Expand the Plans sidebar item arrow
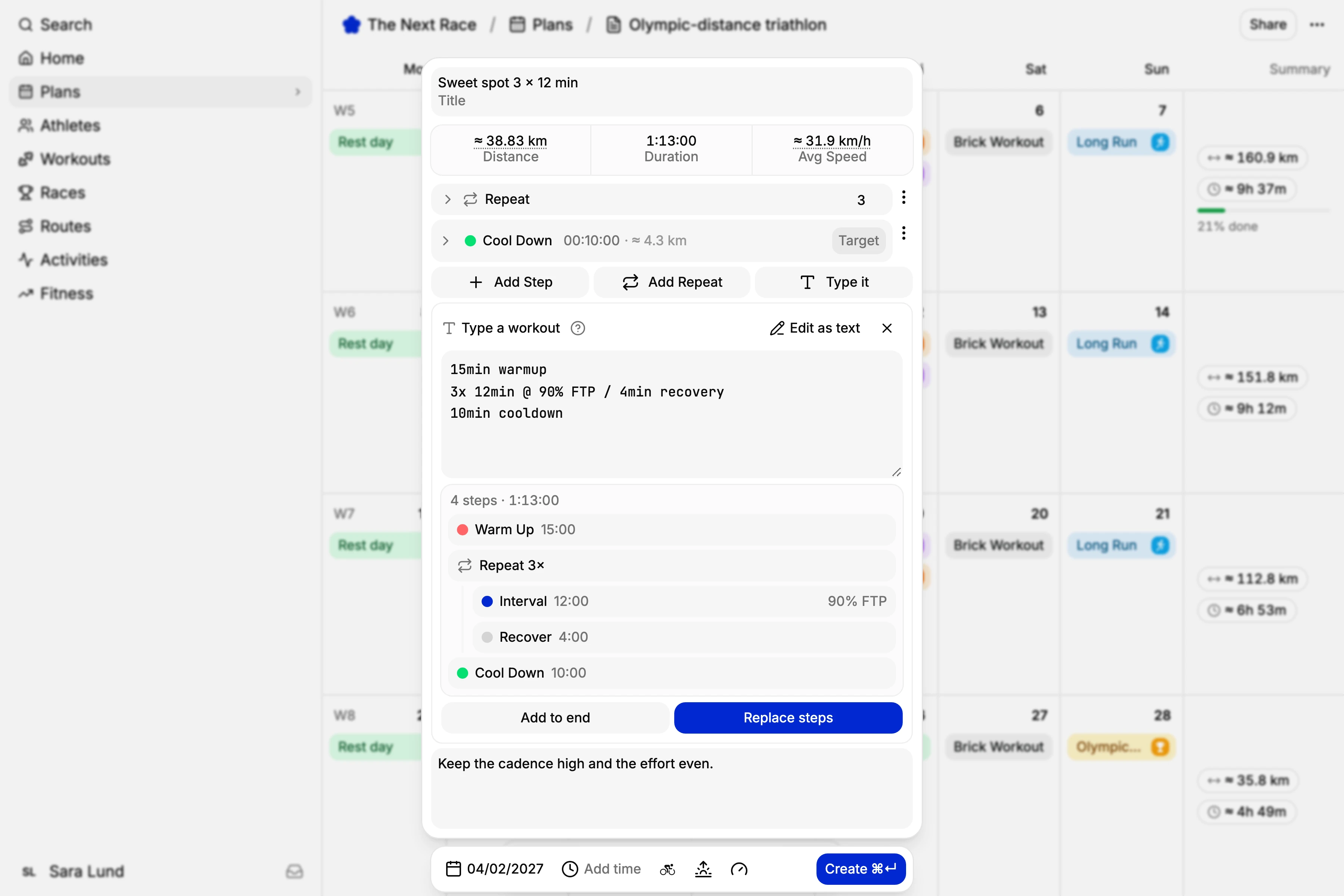This screenshot has height=896, width=1344. click(298, 92)
